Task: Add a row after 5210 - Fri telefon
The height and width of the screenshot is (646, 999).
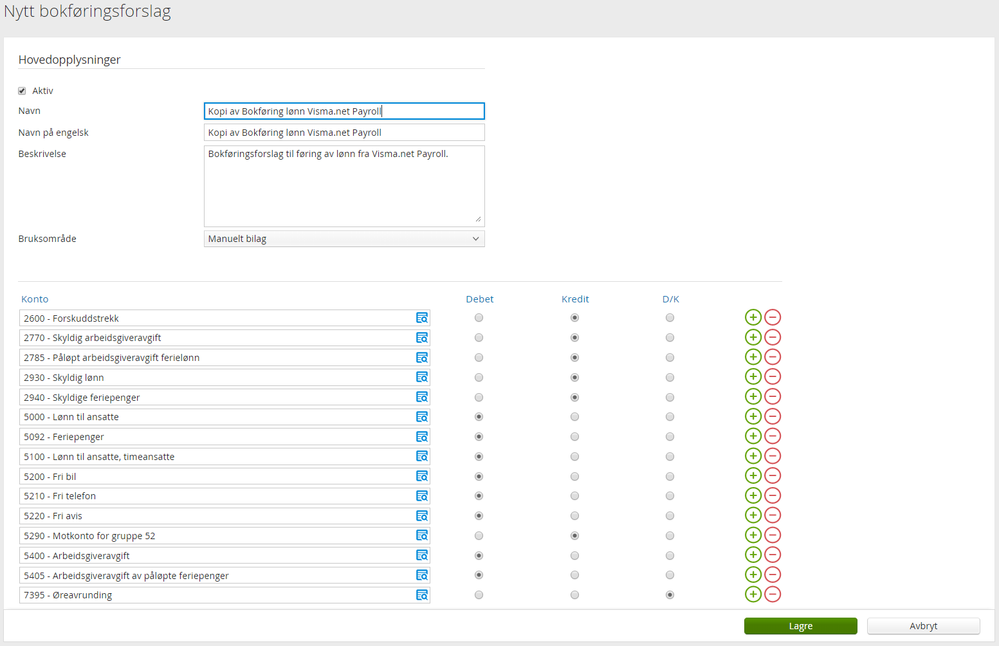Action: coord(753,495)
